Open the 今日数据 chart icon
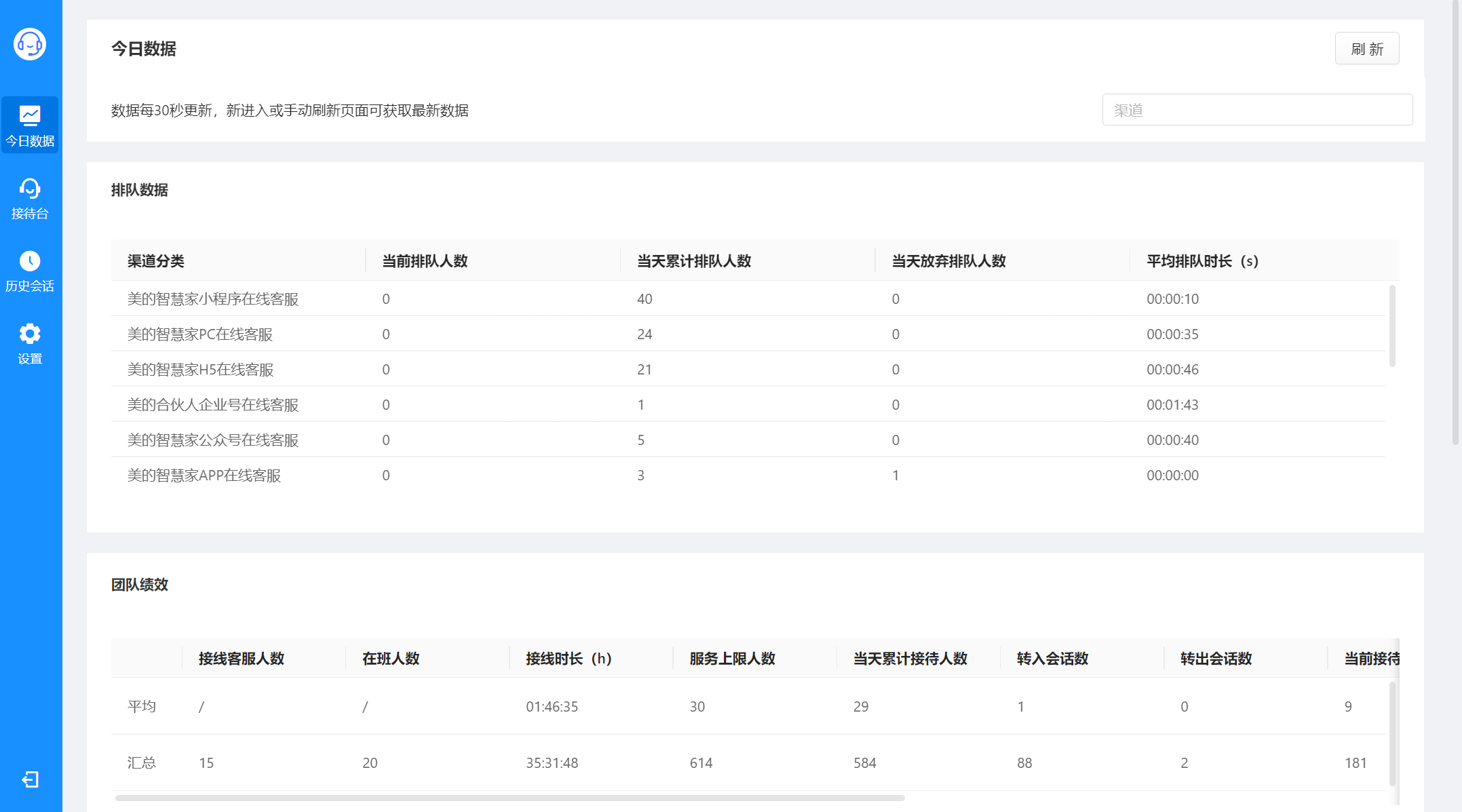The image size is (1462, 812). [30, 116]
